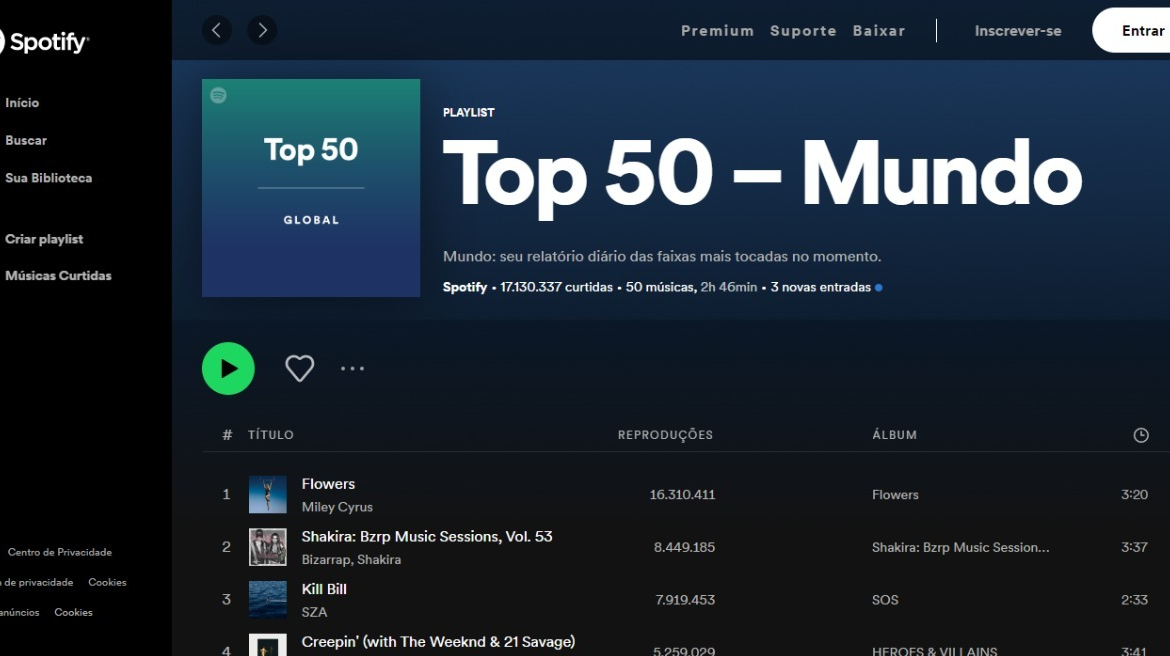Open the Suporte link
The image size is (1170, 656).
pyautogui.click(x=803, y=31)
